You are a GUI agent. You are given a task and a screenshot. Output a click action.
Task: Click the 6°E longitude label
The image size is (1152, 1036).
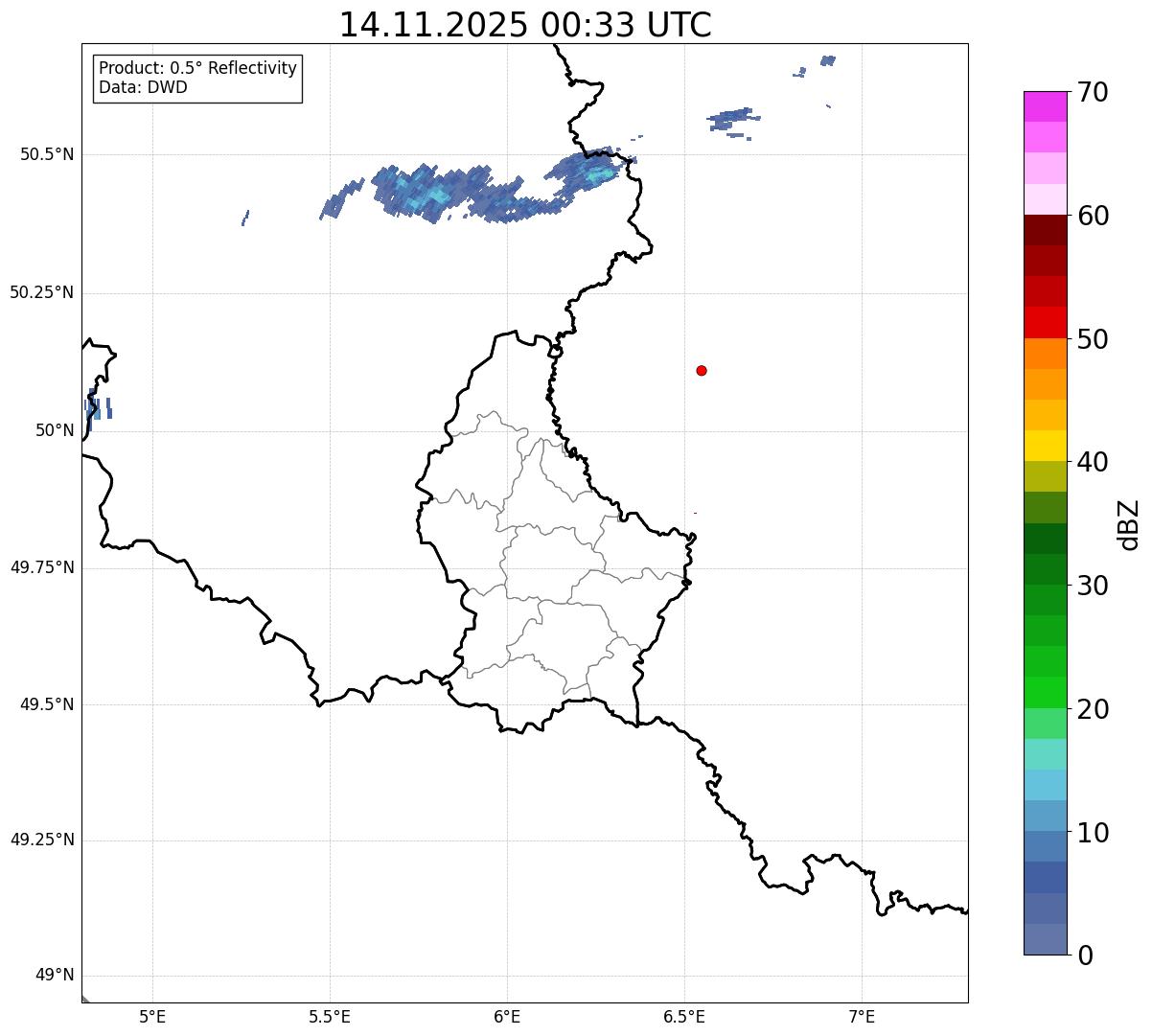[507, 1016]
